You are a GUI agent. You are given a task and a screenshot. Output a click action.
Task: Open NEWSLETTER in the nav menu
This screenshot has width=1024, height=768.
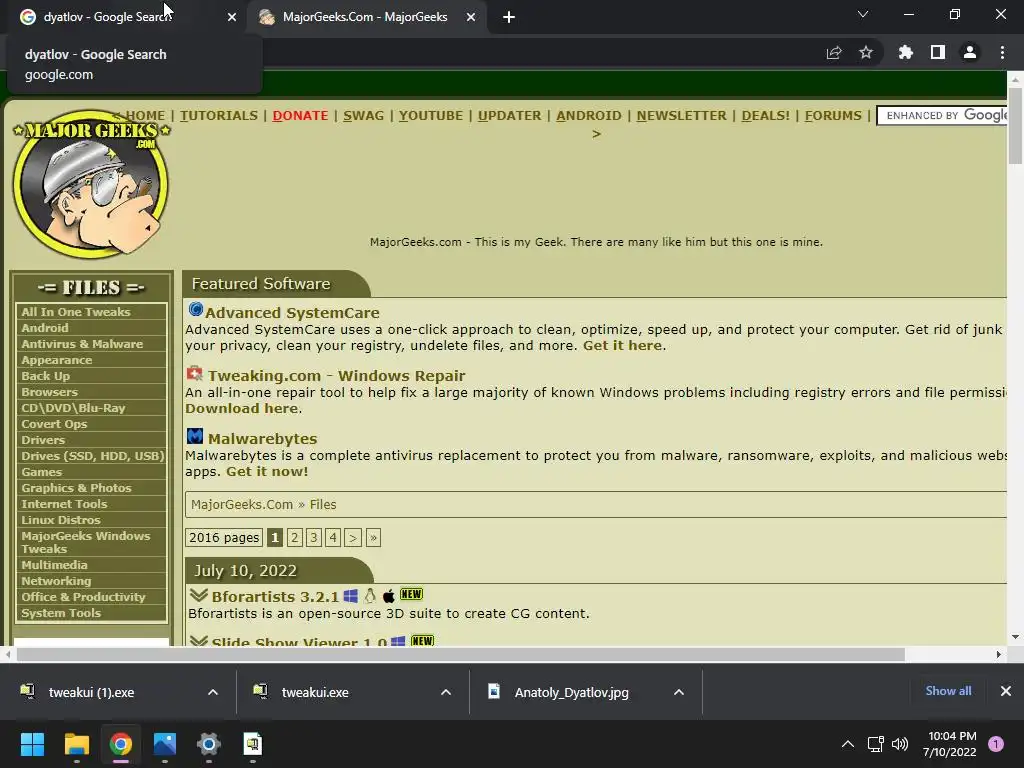(x=681, y=116)
